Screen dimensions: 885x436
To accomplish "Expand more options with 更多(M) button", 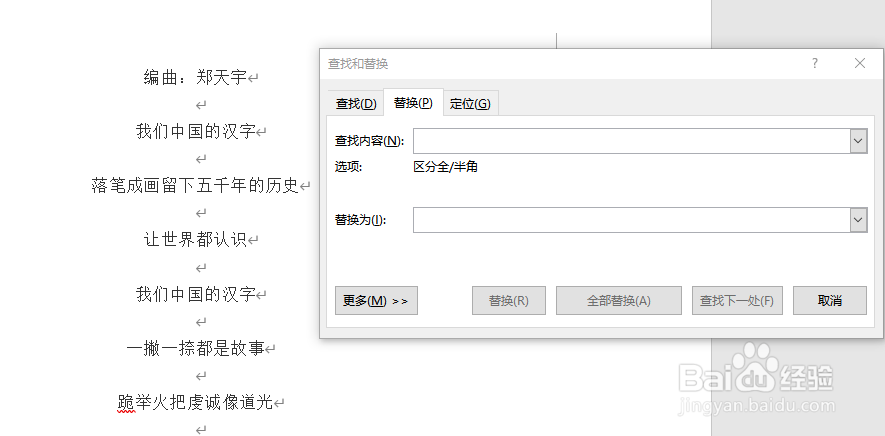I will pyautogui.click(x=376, y=300).
